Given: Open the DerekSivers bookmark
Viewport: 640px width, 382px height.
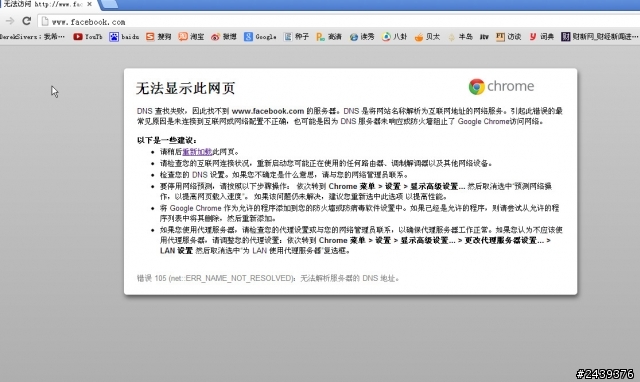Looking at the screenshot, I should pos(32,37).
